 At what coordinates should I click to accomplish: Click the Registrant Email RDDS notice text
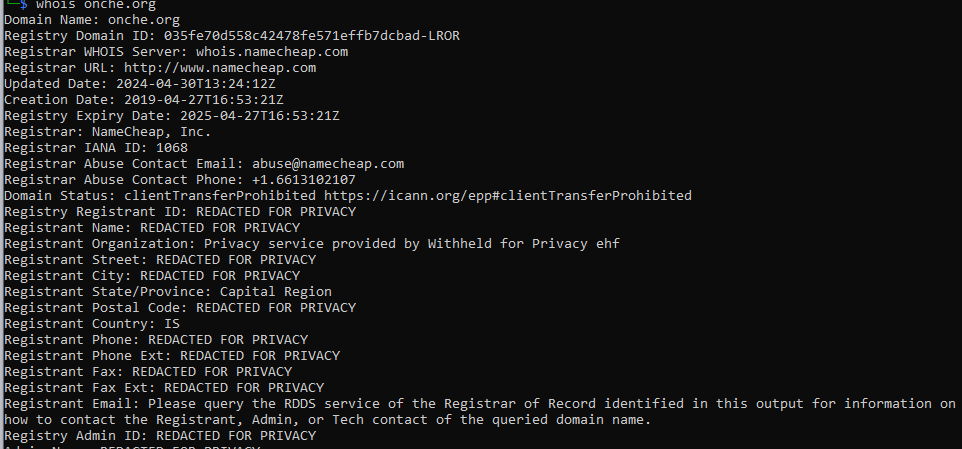coord(550,404)
